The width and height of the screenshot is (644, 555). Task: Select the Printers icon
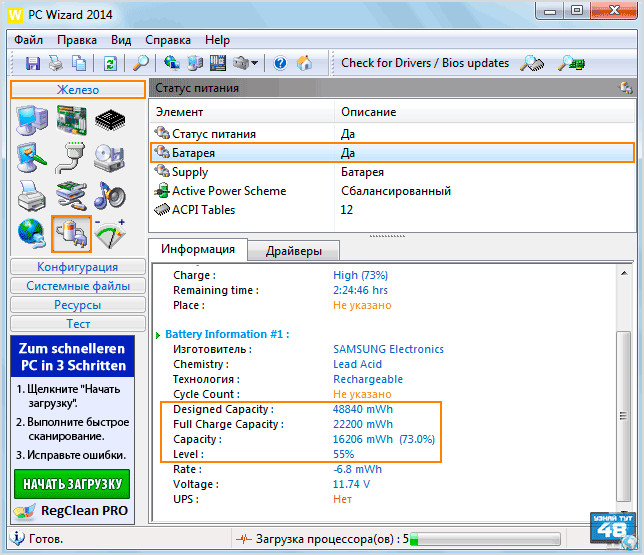[32, 196]
